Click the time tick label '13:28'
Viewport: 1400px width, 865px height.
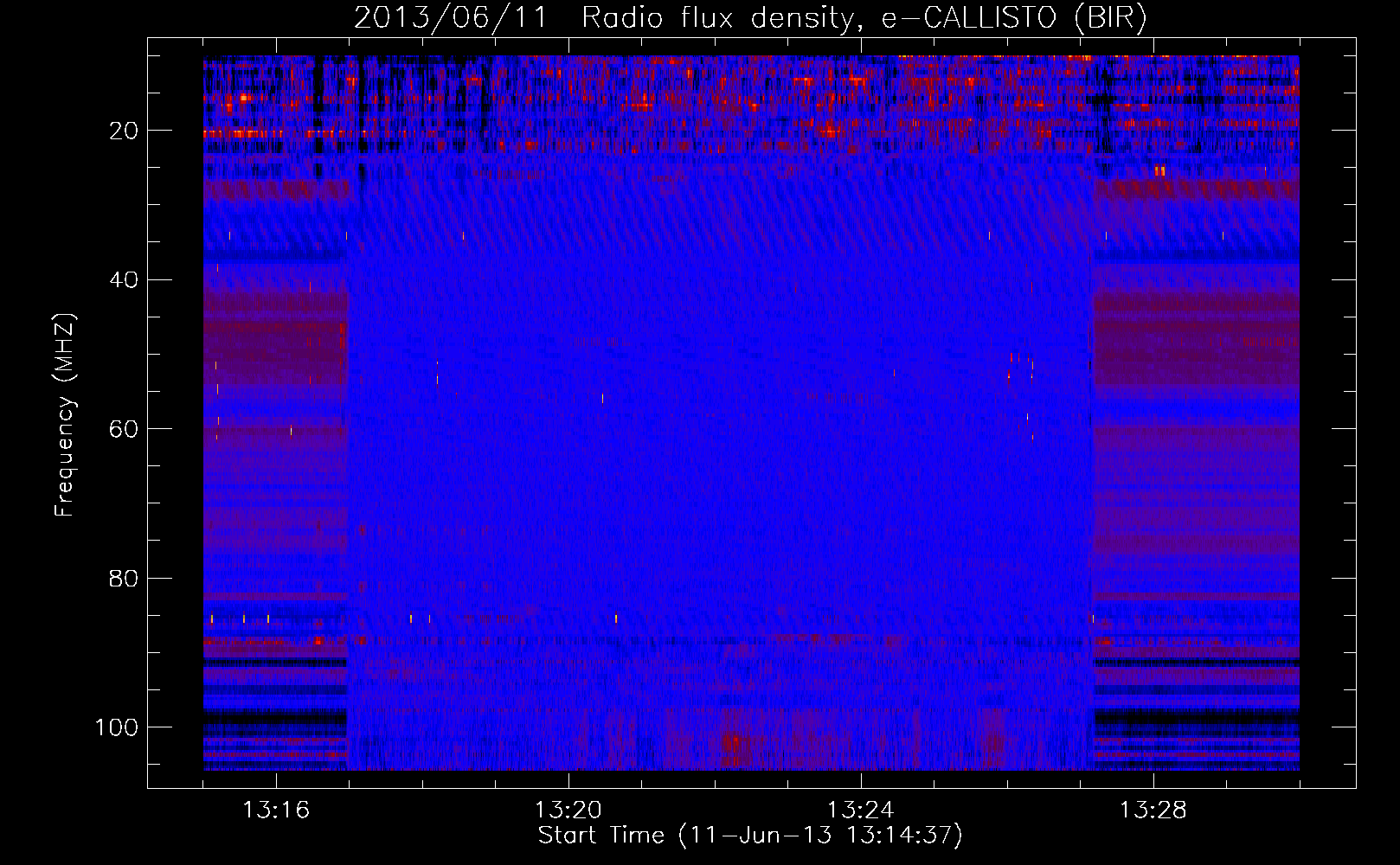tap(1153, 811)
